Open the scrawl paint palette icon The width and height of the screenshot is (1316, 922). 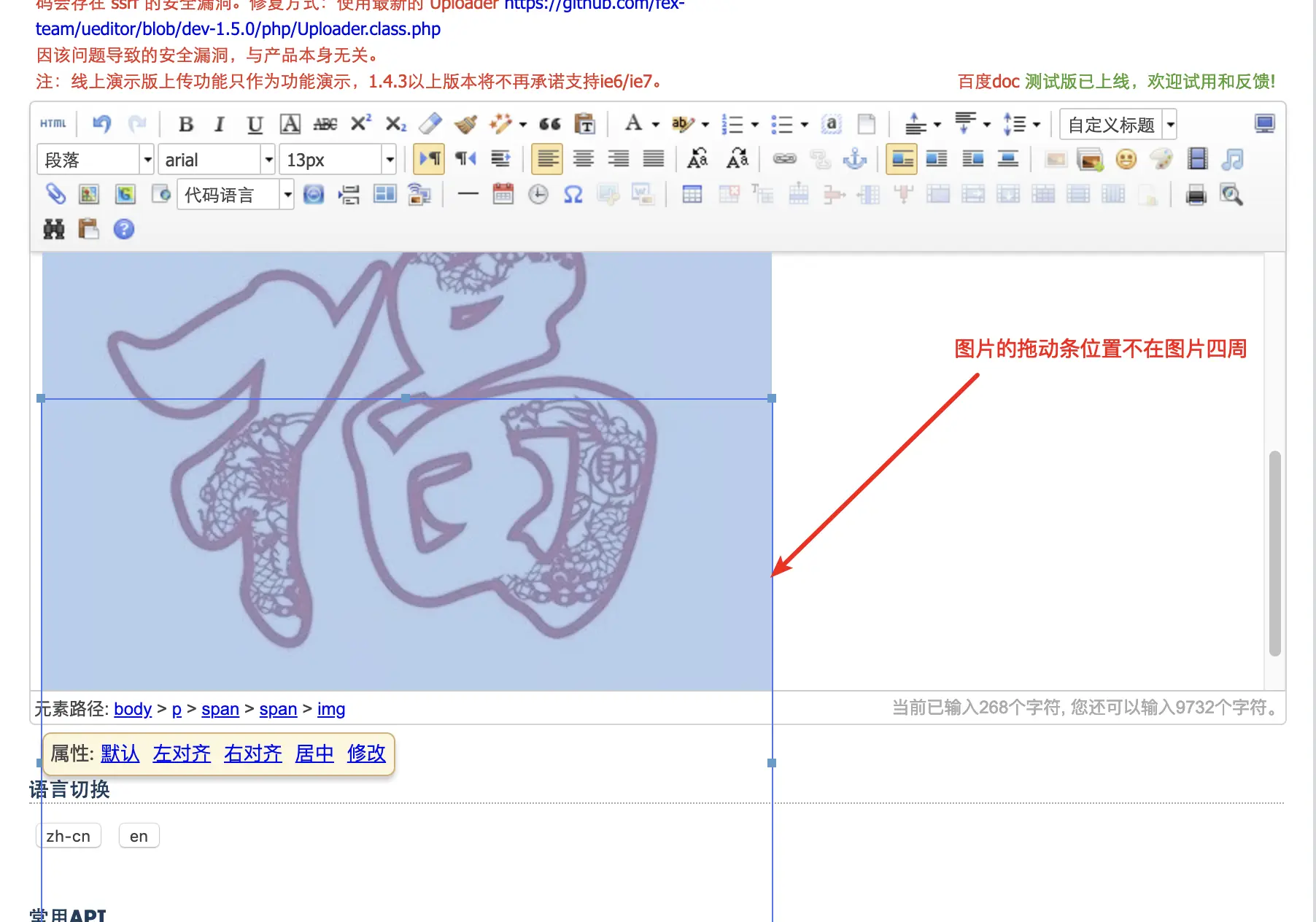[1161, 159]
